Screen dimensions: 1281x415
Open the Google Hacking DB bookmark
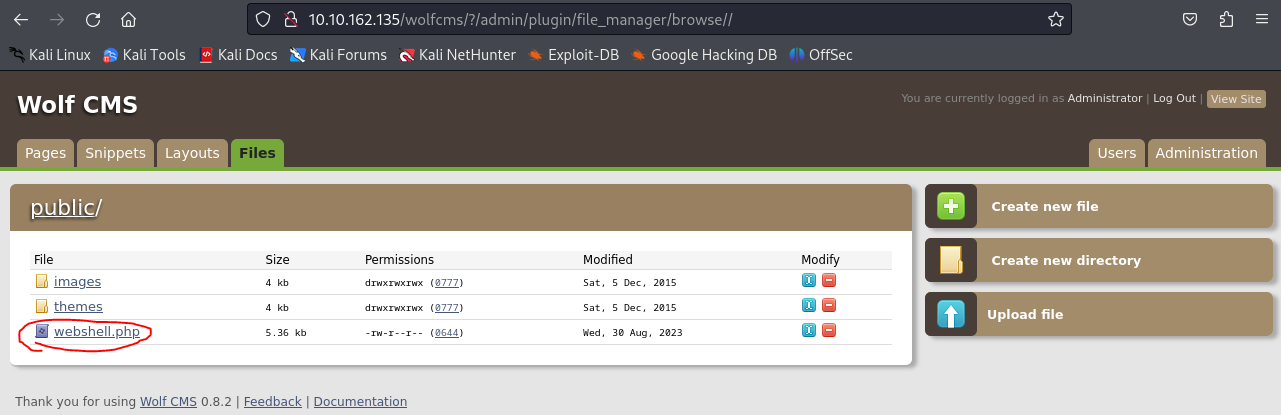tap(704, 55)
